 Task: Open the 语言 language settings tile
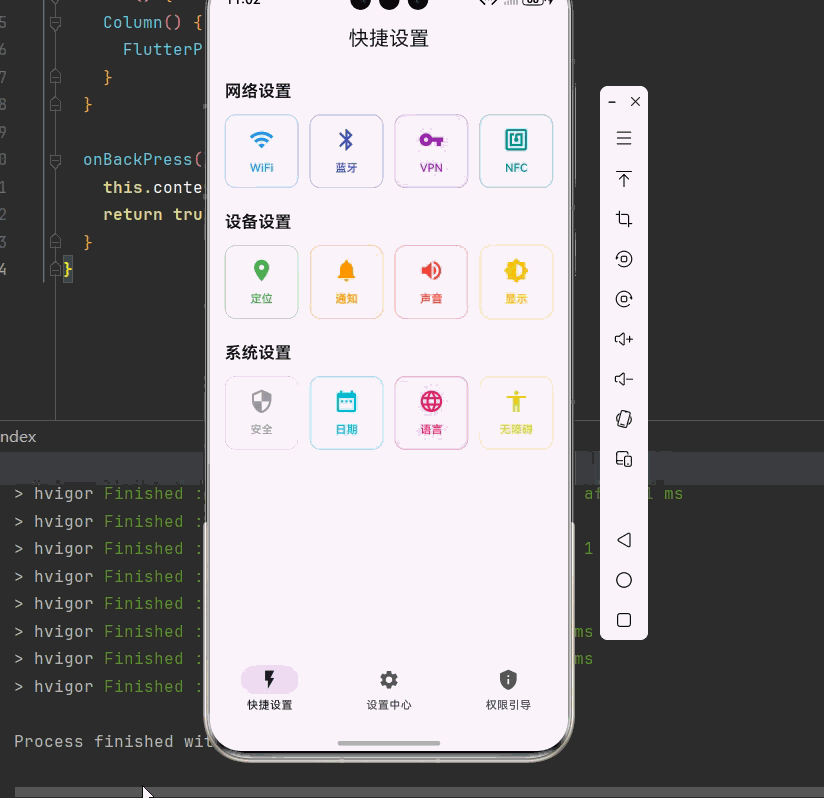coord(431,413)
